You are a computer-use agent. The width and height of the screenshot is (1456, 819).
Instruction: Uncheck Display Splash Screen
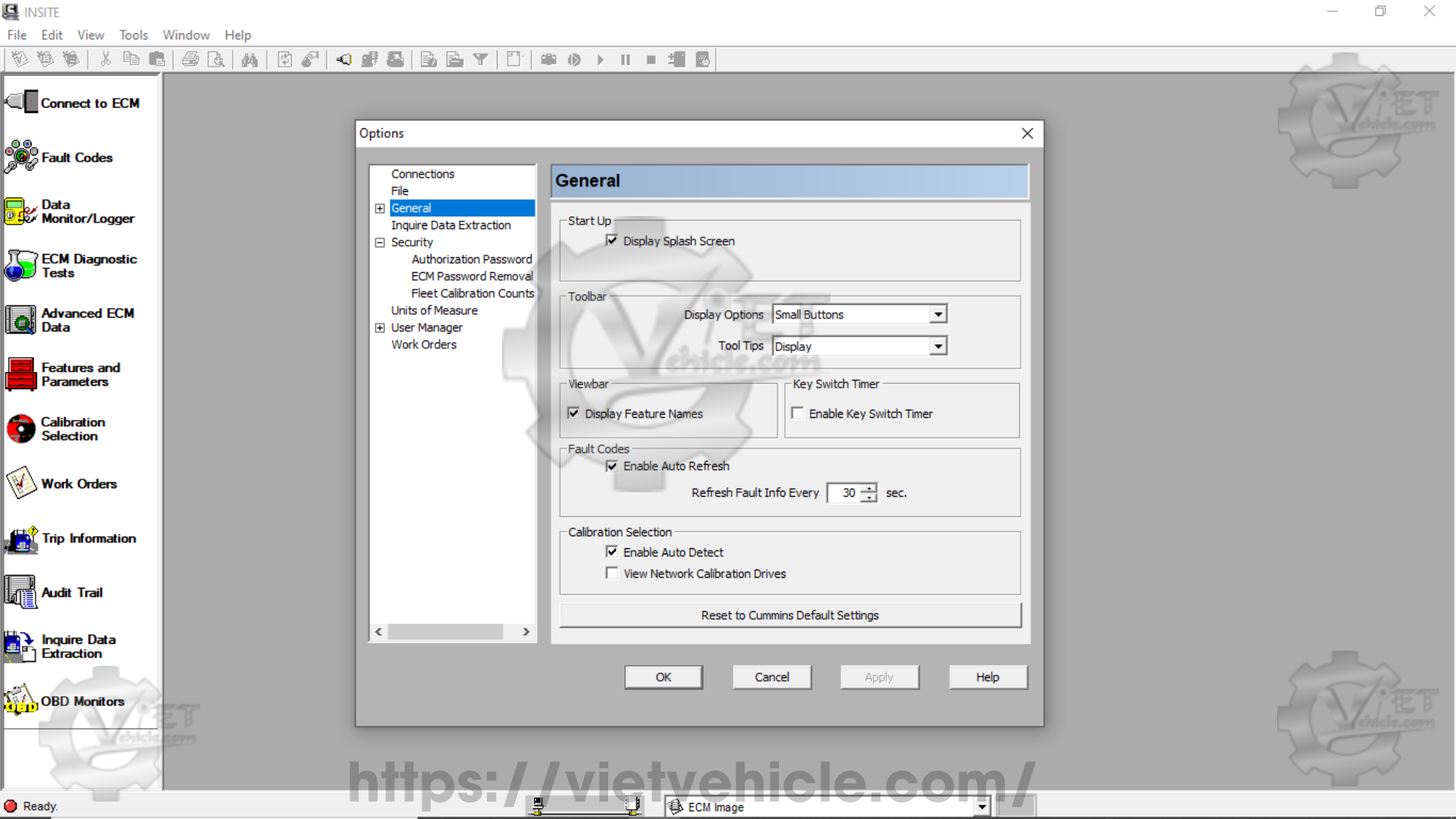click(612, 240)
